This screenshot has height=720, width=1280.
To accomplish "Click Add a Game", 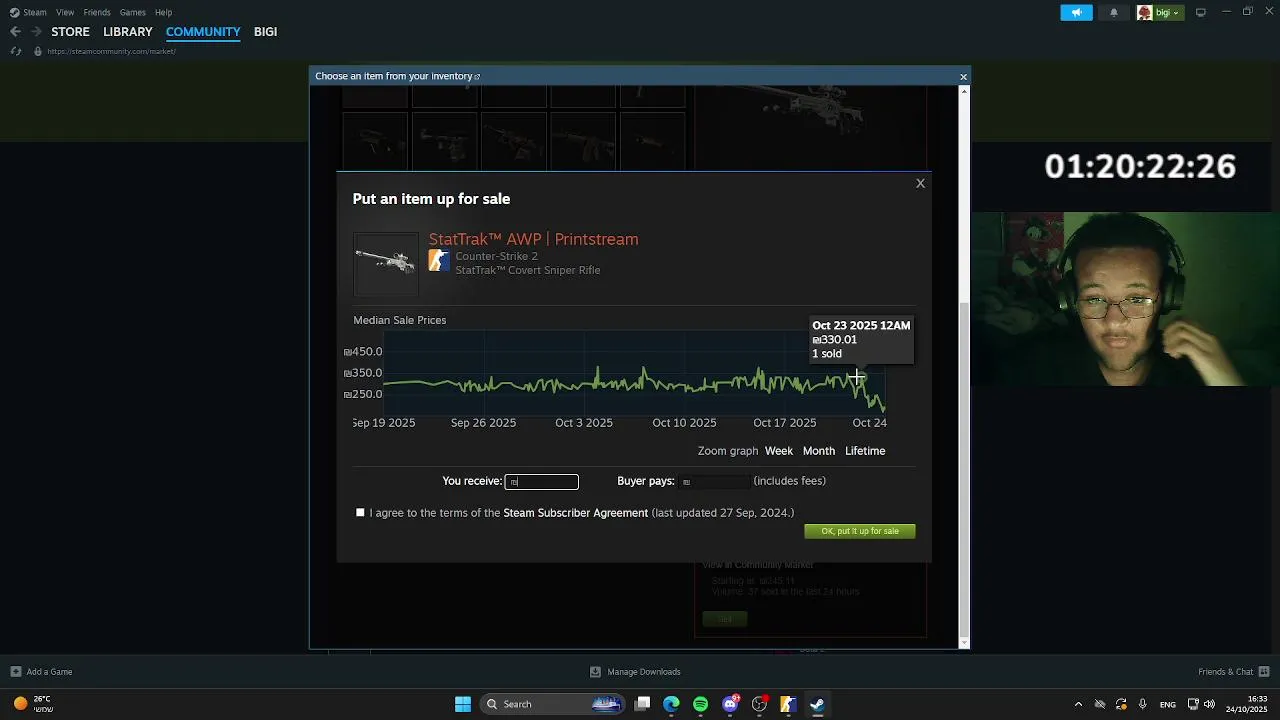I will [41, 672].
